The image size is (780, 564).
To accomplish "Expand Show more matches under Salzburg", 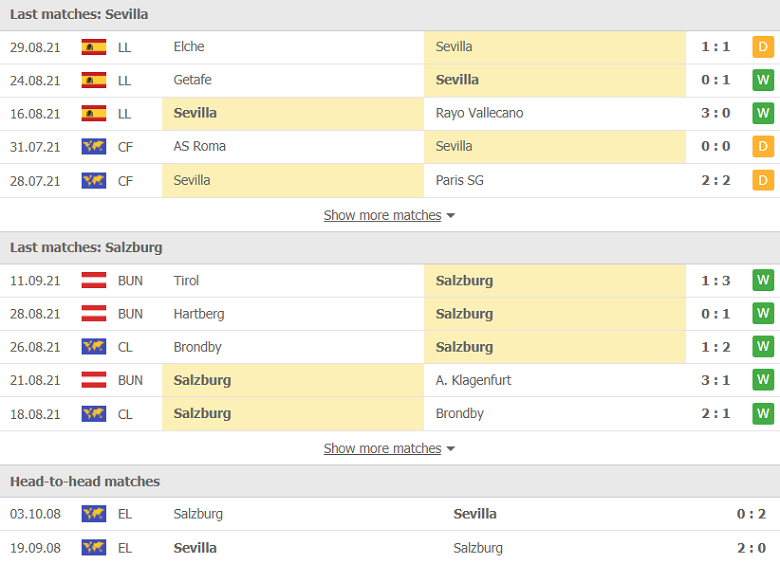I will pos(382,449).
